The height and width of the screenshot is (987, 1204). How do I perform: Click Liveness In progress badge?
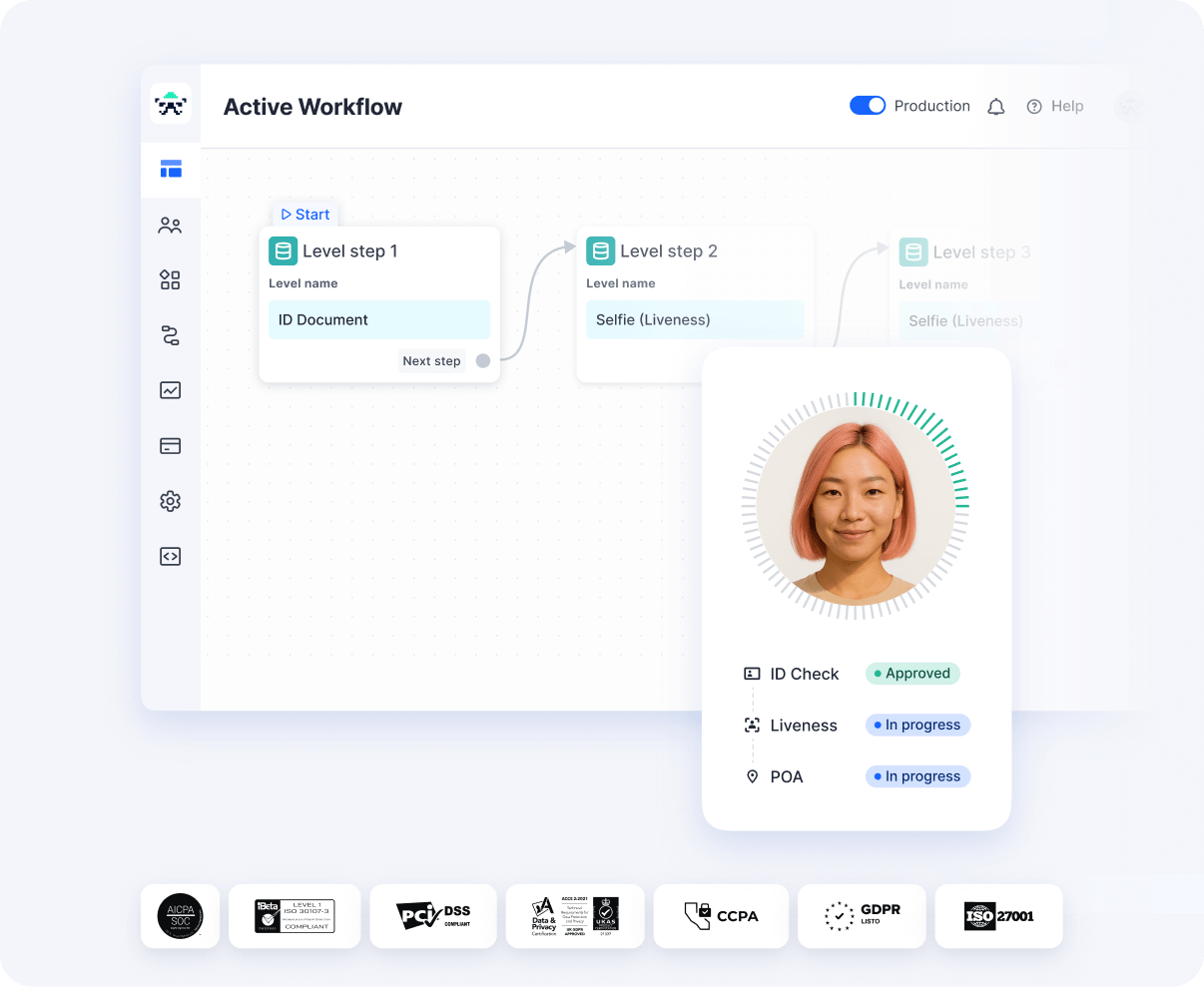917,726
